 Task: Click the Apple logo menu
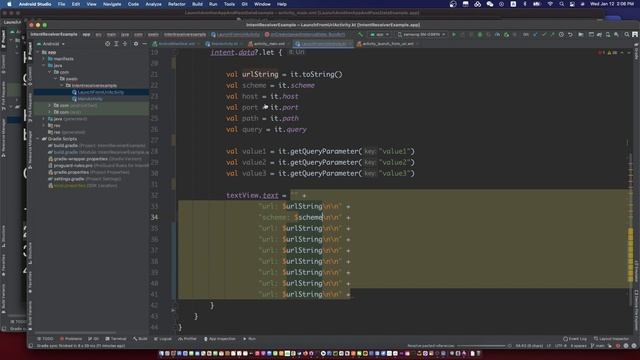click(9, 4)
